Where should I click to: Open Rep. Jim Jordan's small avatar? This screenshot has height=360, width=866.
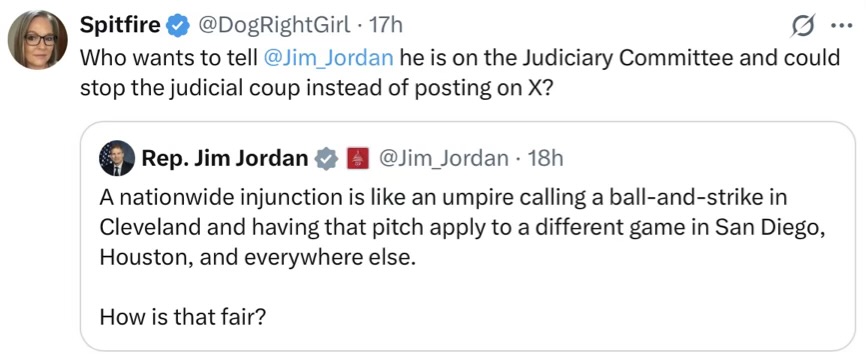117,158
